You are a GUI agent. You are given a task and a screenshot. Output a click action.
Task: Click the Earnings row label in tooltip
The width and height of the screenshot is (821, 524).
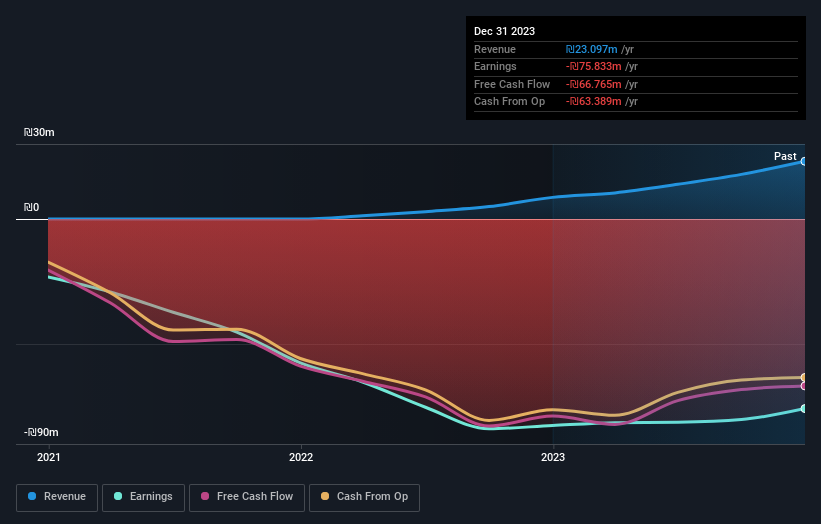pos(495,66)
